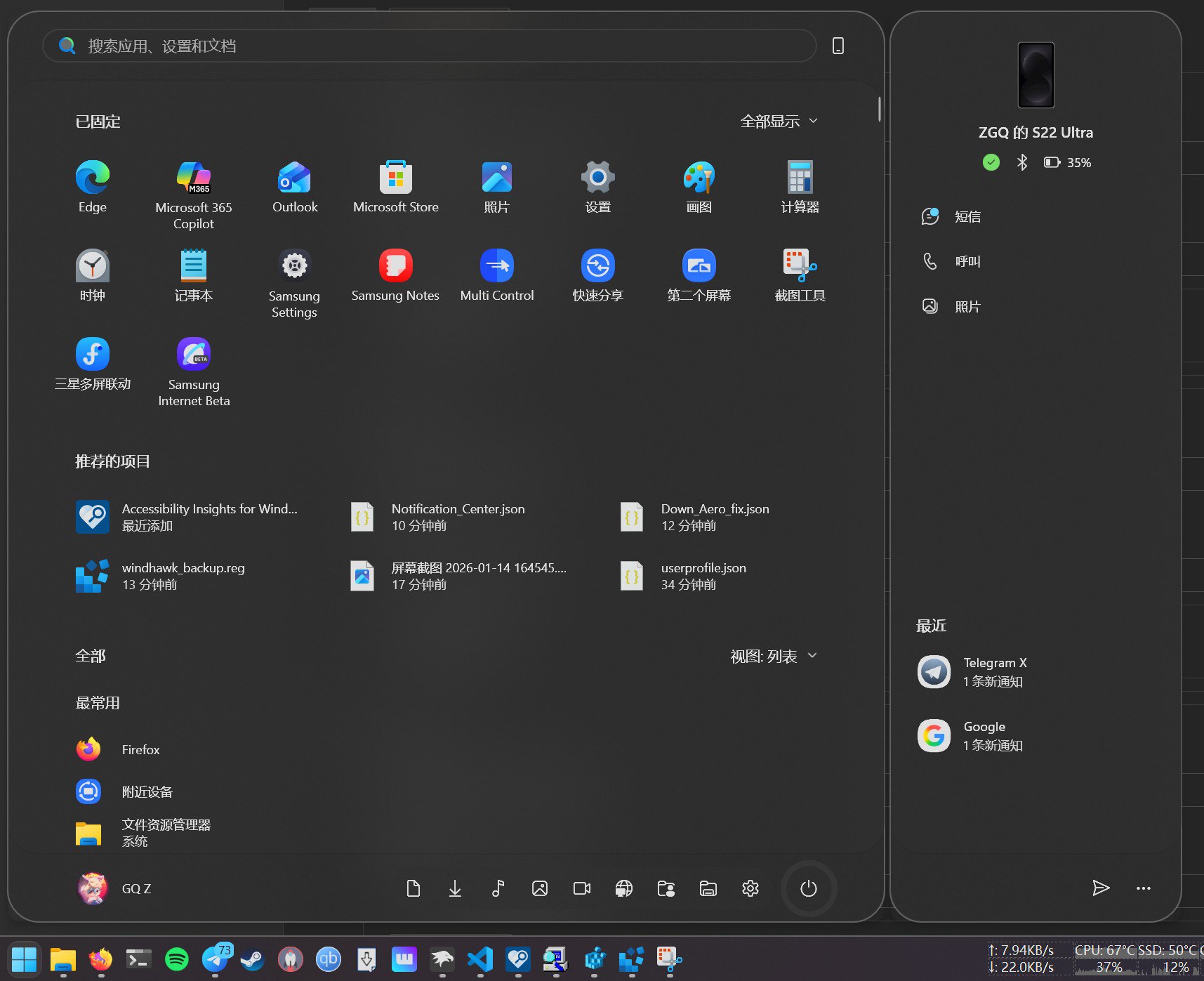Viewport: 1204px width, 981px height.
Task: Open Telegram from the taskbar
Action: [x=216, y=959]
